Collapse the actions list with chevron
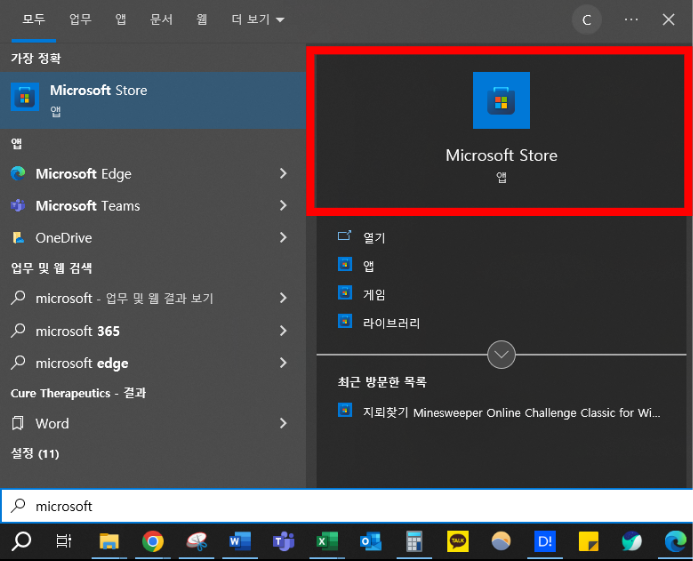 click(501, 354)
